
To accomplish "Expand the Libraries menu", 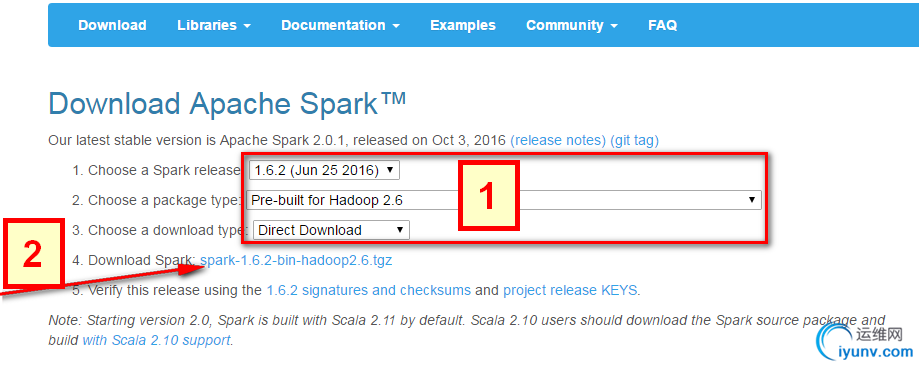I will pyautogui.click(x=214, y=25).
